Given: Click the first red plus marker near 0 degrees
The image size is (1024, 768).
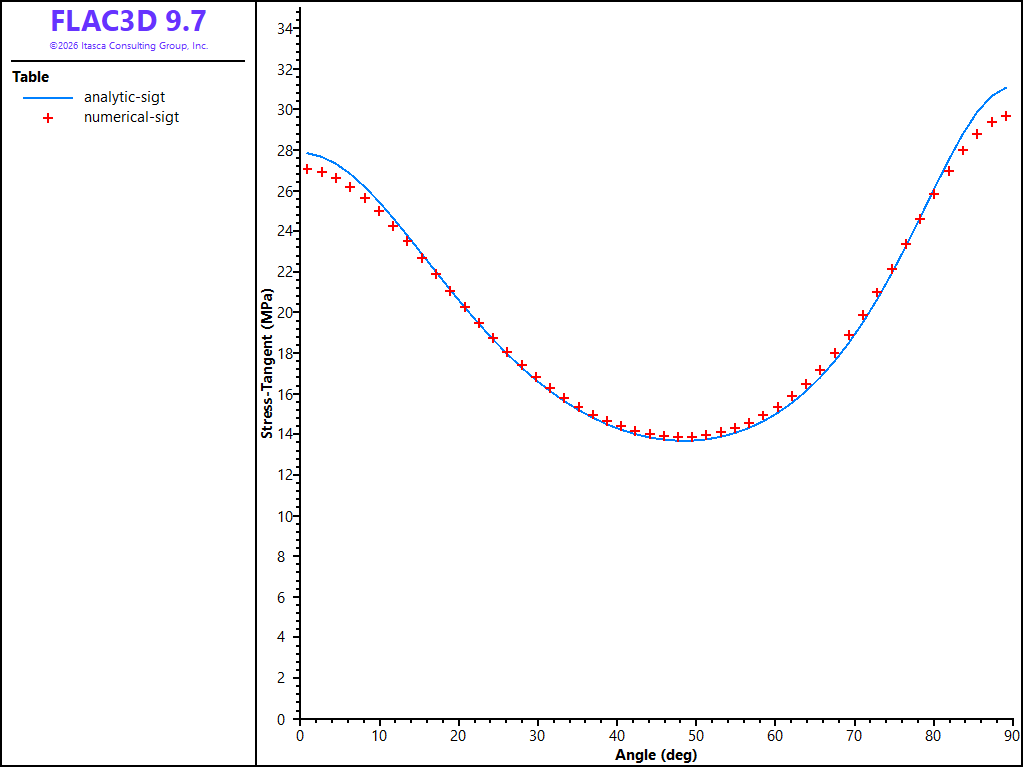Looking at the screenshot, I should pyautogui.click(x=308, y=169).
